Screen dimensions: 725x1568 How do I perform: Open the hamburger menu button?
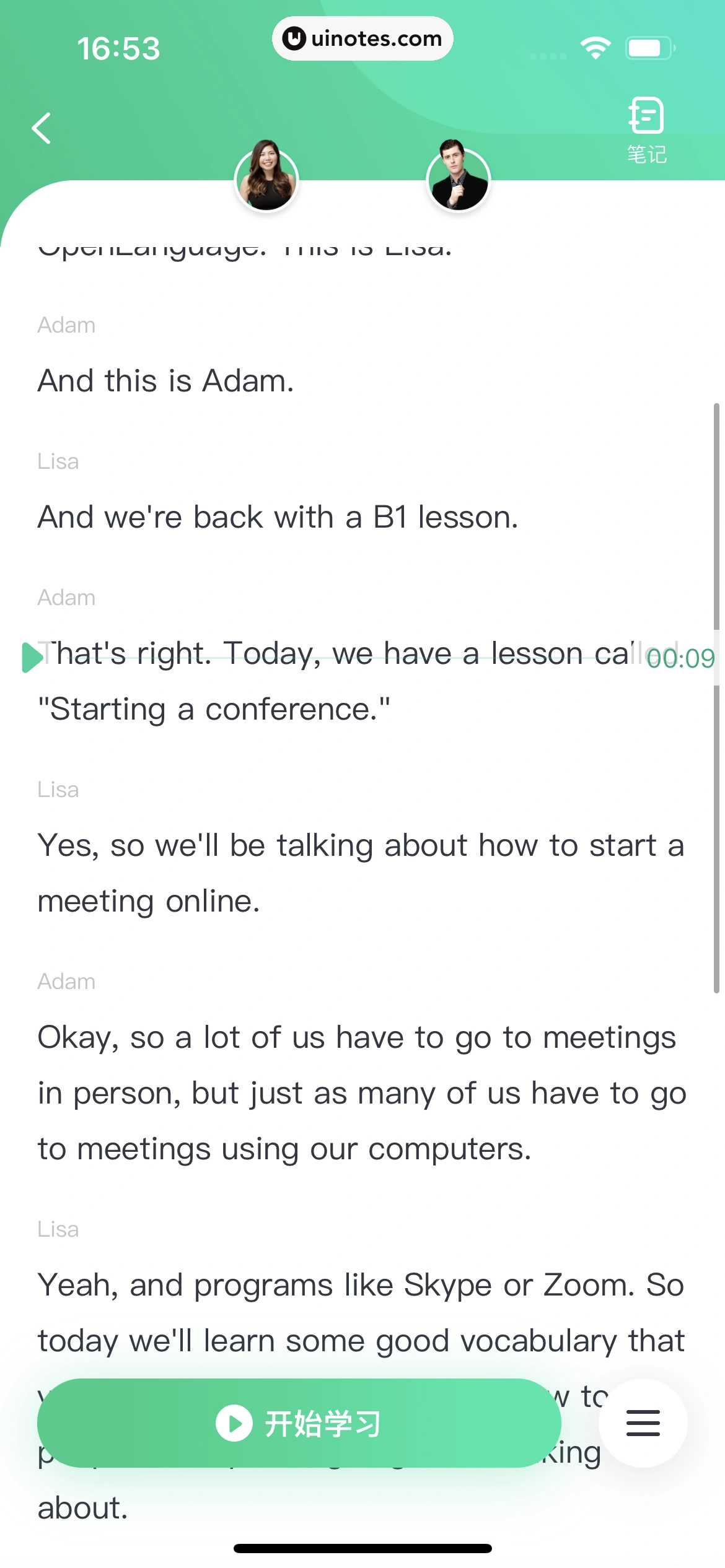click(x=643, y=1422)
